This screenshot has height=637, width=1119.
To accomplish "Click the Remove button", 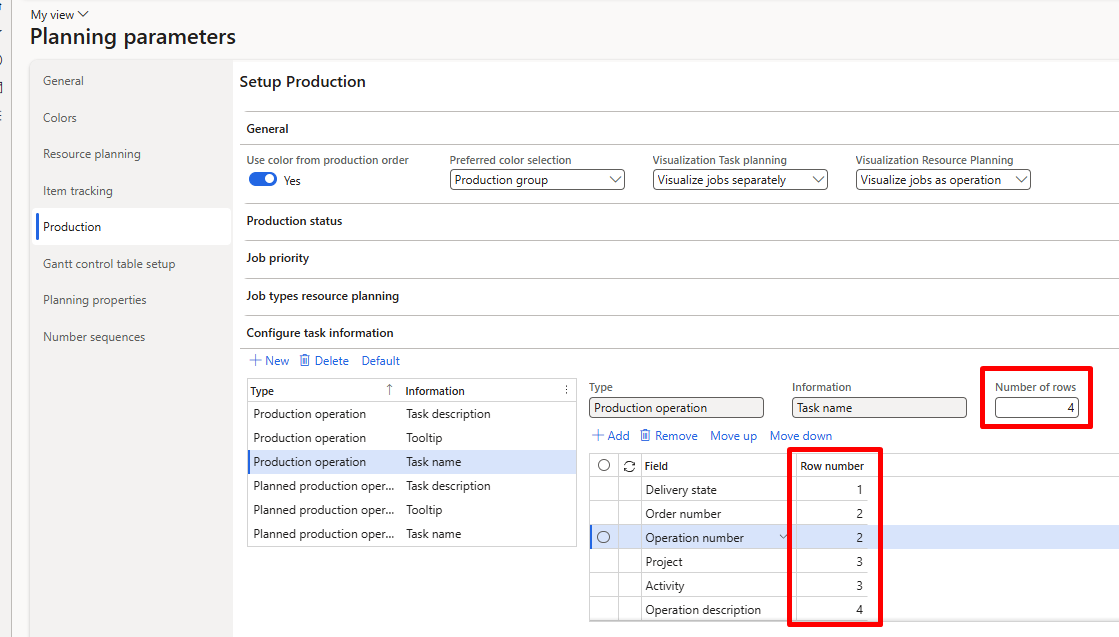I will (669, 435).
